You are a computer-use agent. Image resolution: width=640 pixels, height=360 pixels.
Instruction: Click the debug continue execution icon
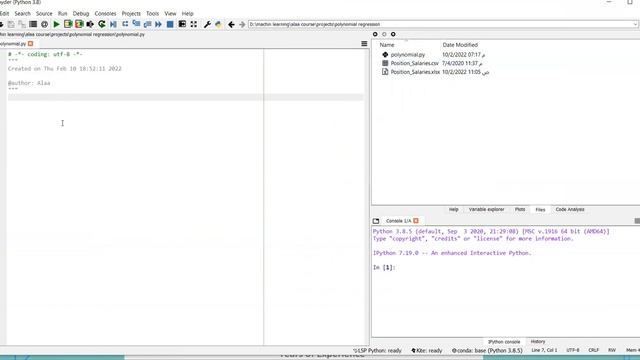158,24
